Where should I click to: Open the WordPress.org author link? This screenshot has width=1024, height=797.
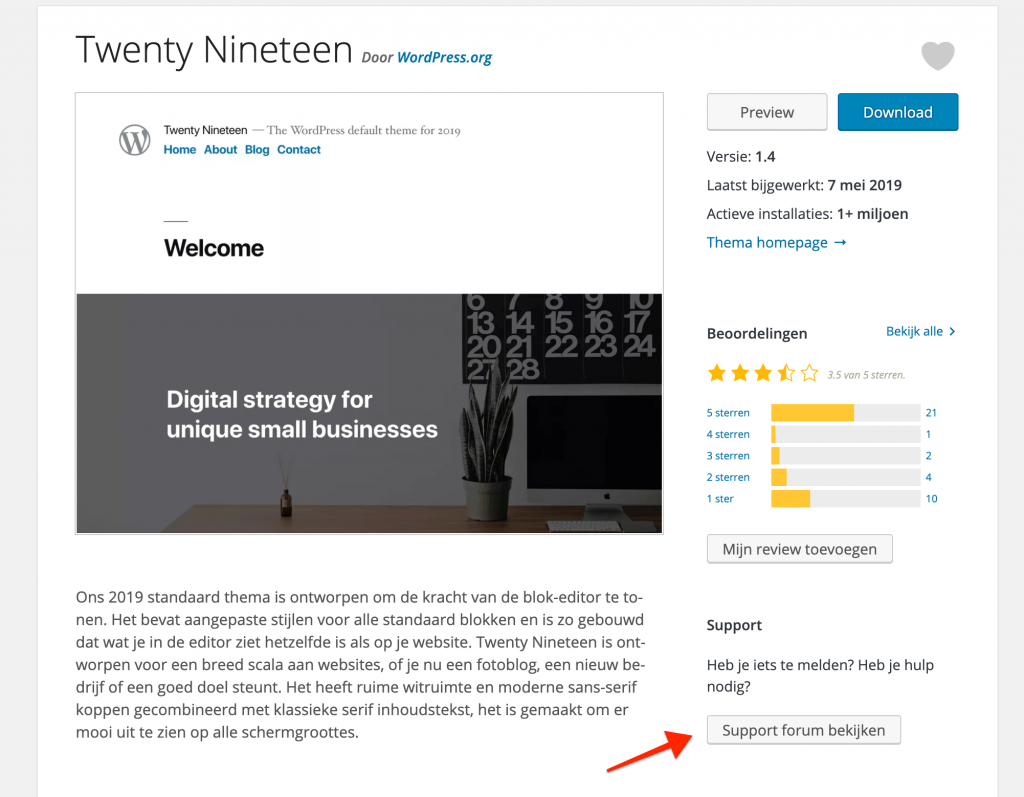coord(444,57)
